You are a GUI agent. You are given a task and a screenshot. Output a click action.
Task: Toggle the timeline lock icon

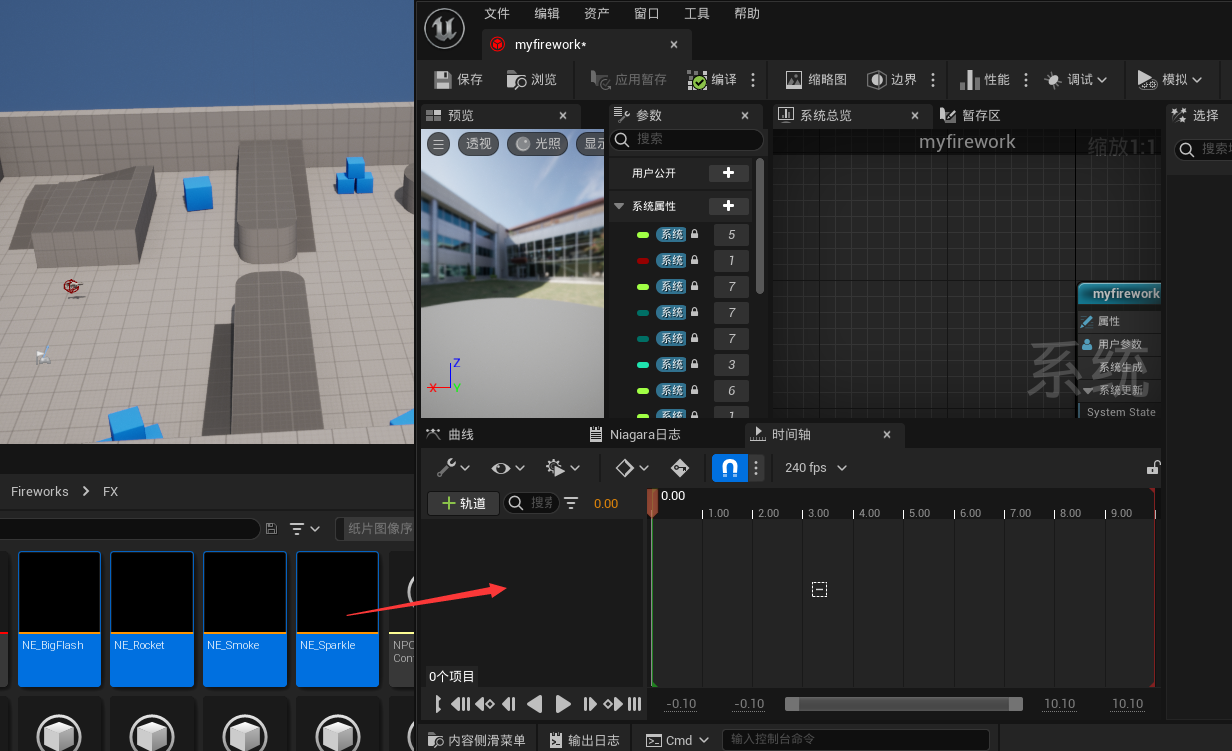(x=1153, y=467)
